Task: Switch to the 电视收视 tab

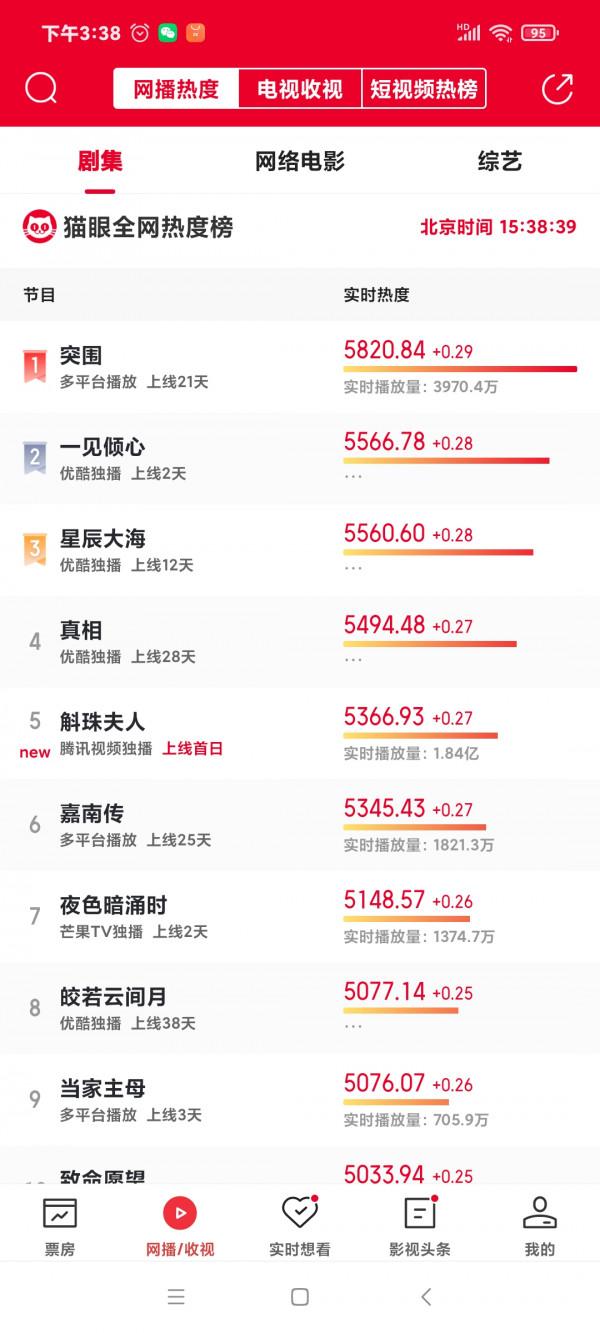Action: [x=300, y=88]
